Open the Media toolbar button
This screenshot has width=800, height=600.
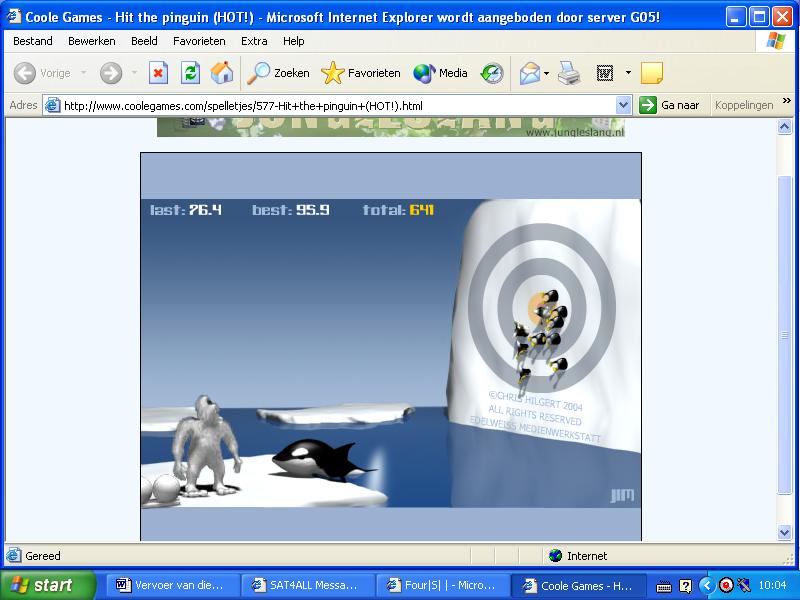[440, 73]
